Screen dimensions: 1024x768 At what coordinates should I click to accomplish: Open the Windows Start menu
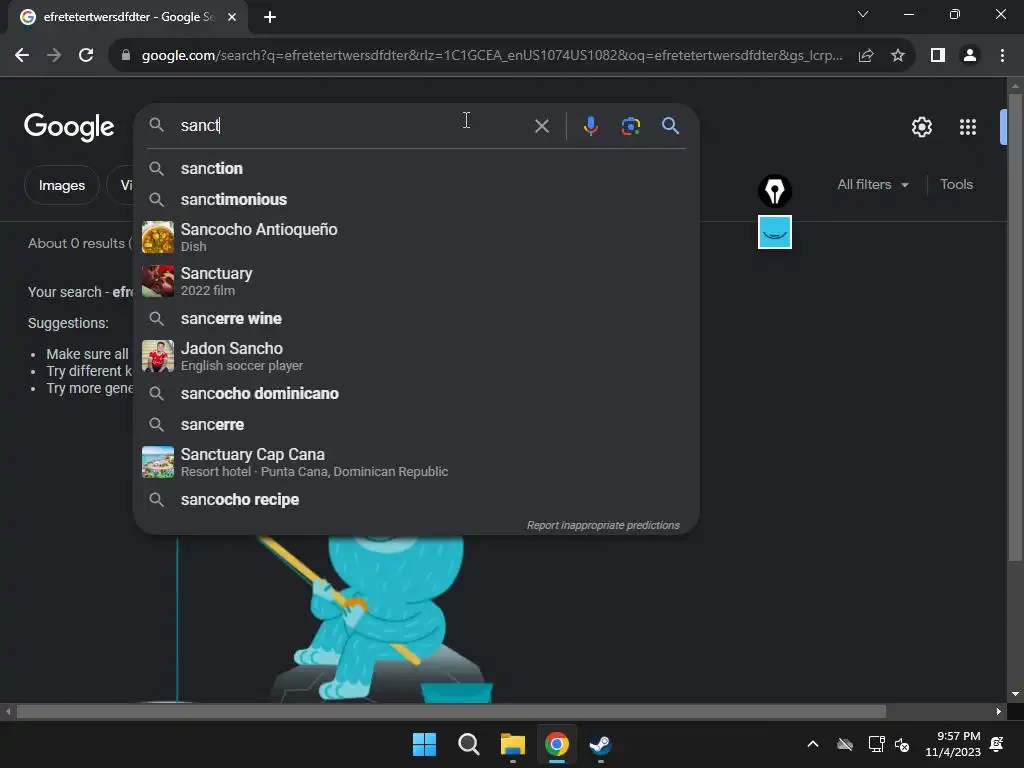424,744
